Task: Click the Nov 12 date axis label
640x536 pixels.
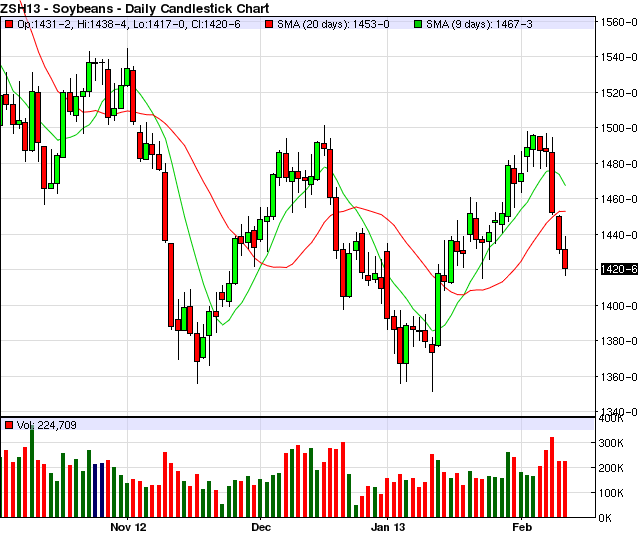Action: (x=128, y=527)
